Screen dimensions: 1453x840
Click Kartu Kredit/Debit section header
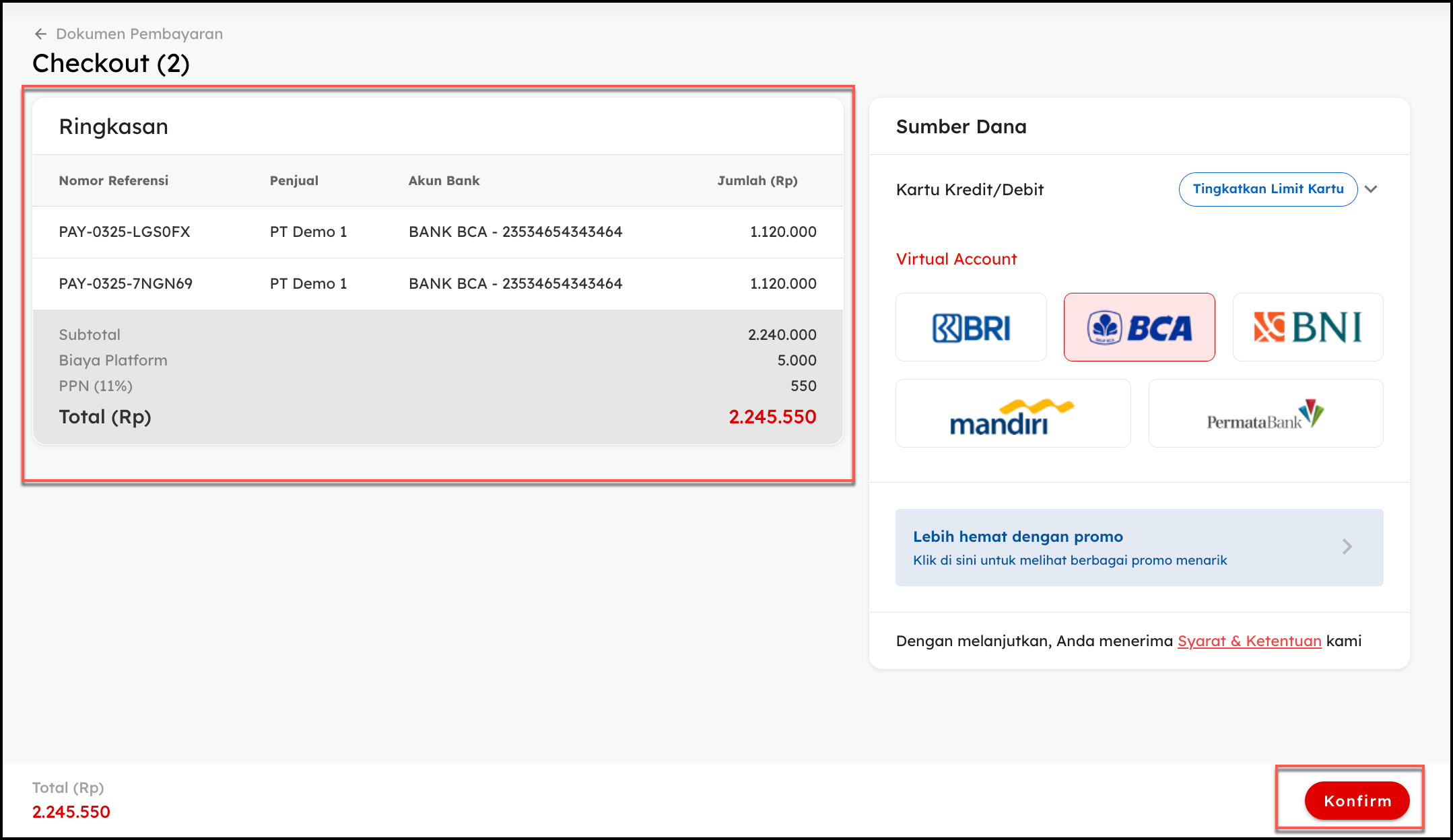(970, 190)
